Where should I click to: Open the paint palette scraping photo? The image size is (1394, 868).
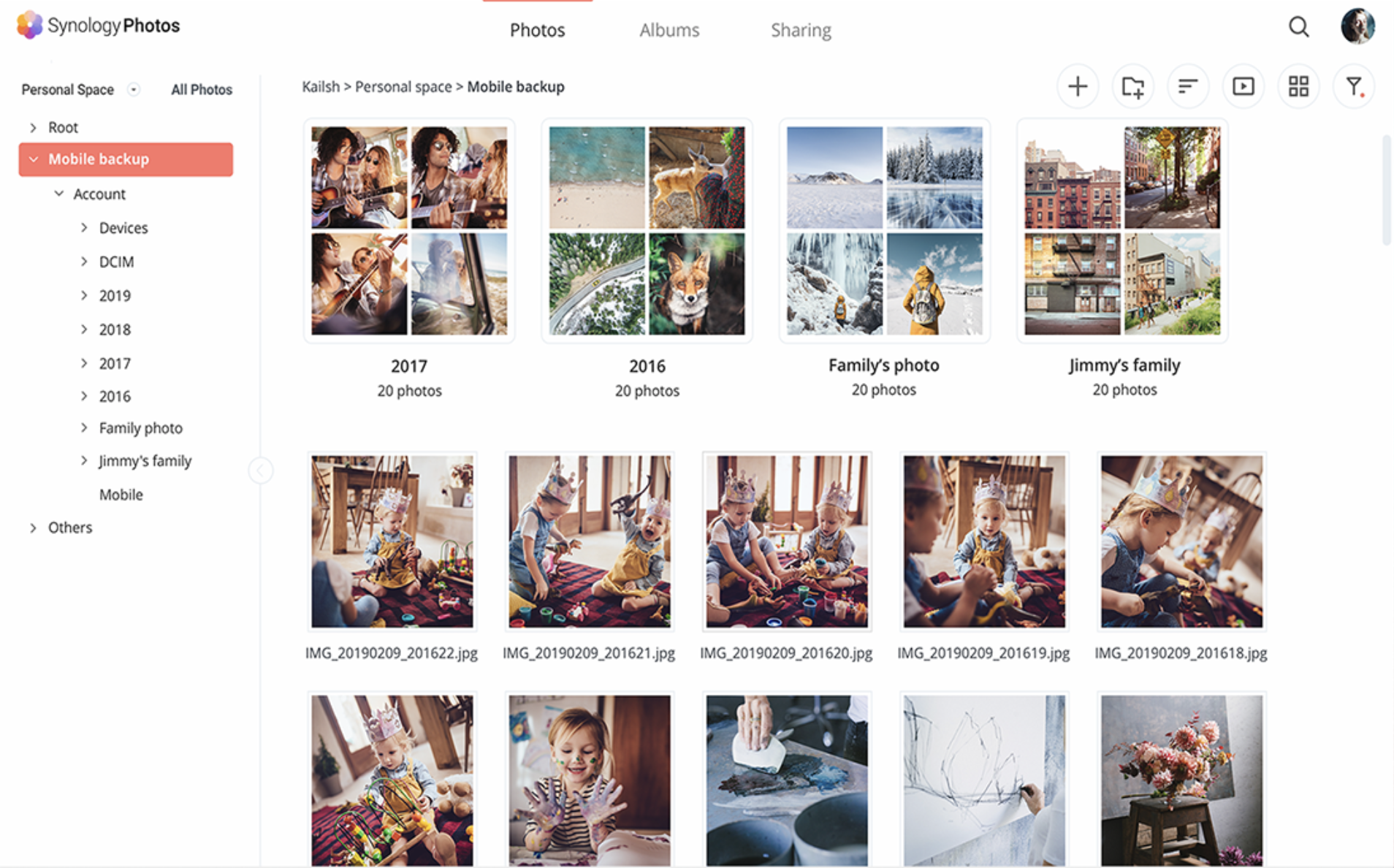787,780
